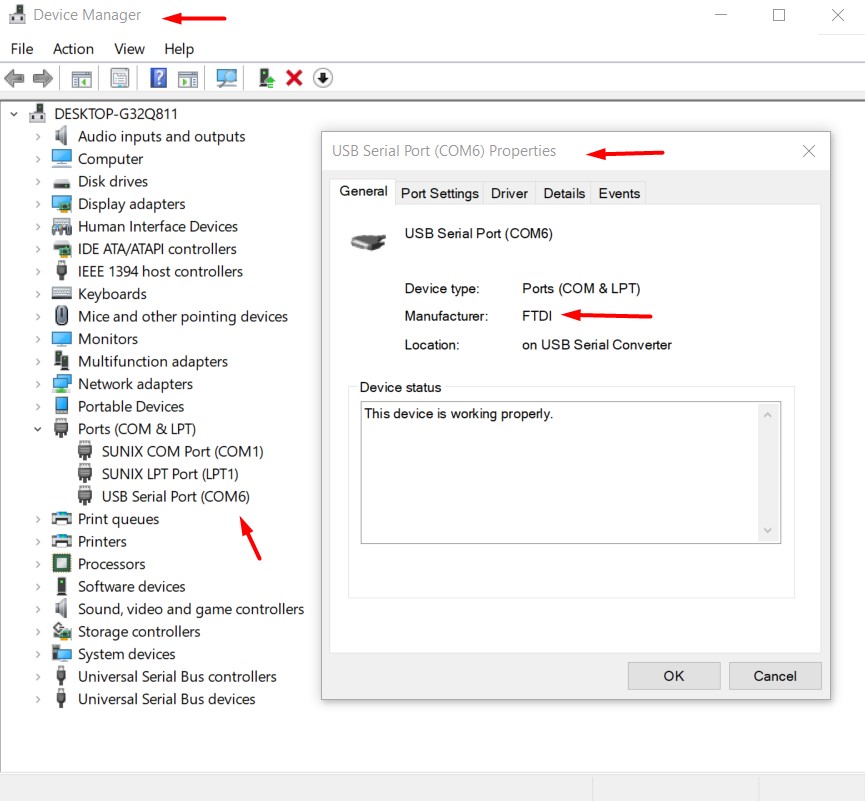This screenshot has height=801, width=865.
Task: Click Device status scrollbar up arrow
Action: [x=767, y=415]
